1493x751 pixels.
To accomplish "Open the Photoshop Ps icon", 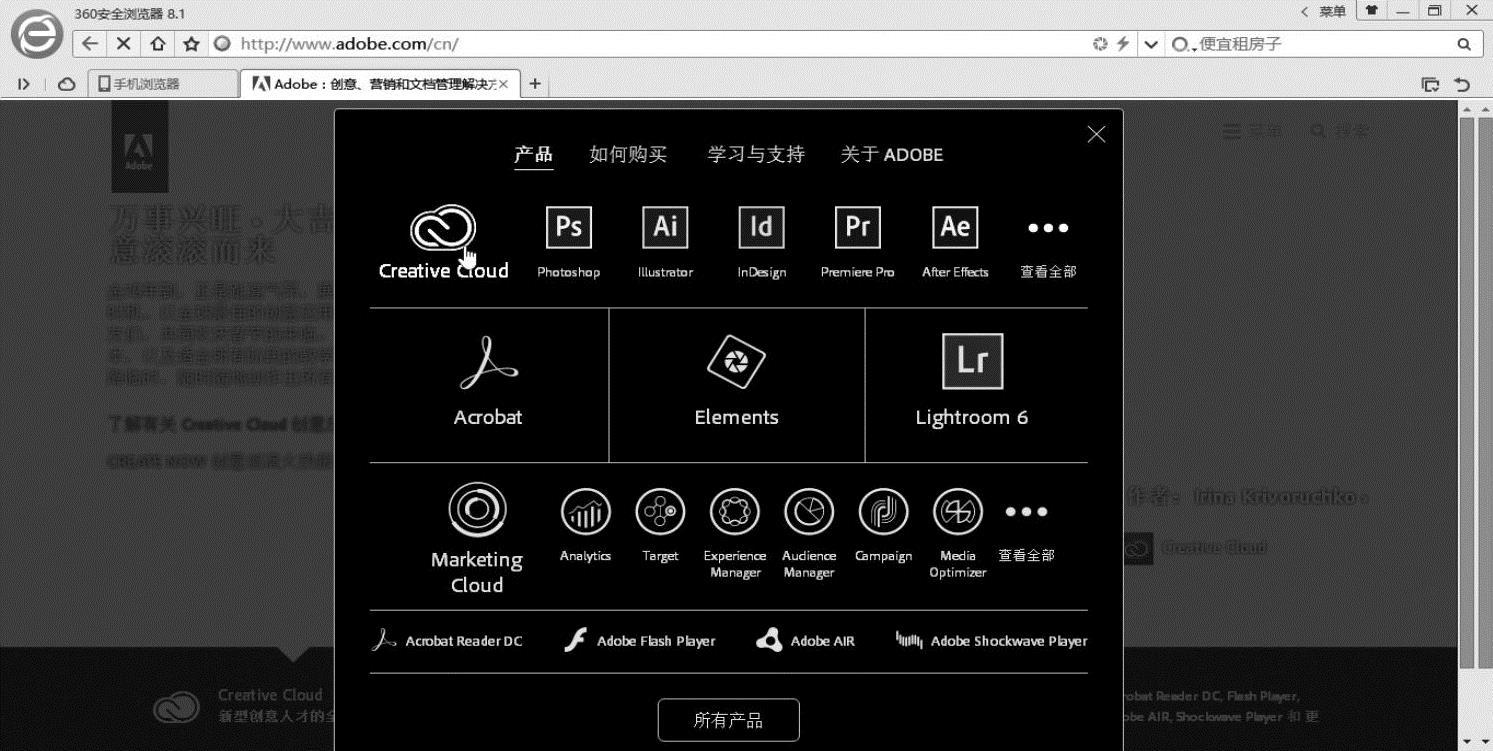I will pos(568,228).
